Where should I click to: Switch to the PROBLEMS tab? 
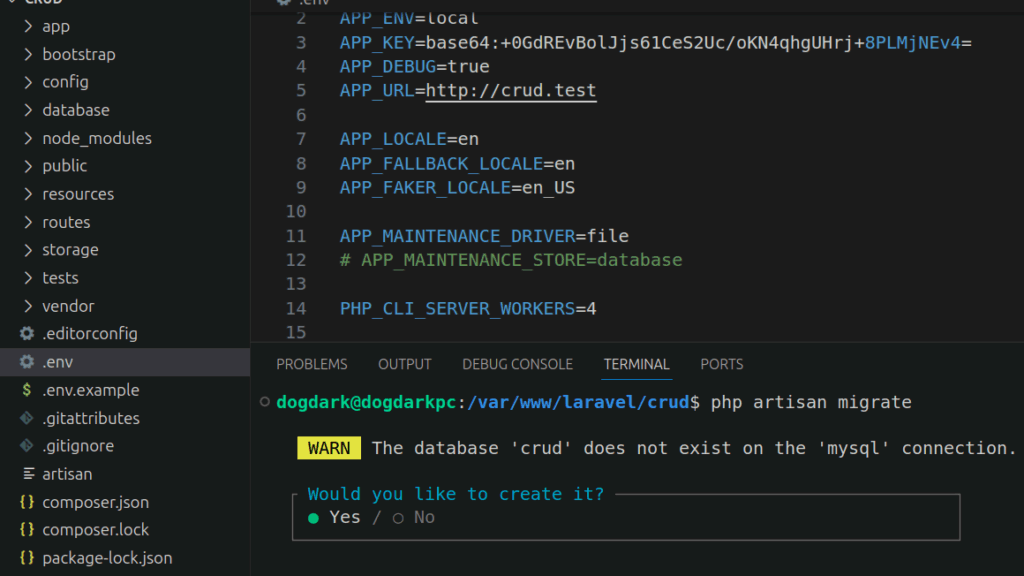tap(312, 364)
